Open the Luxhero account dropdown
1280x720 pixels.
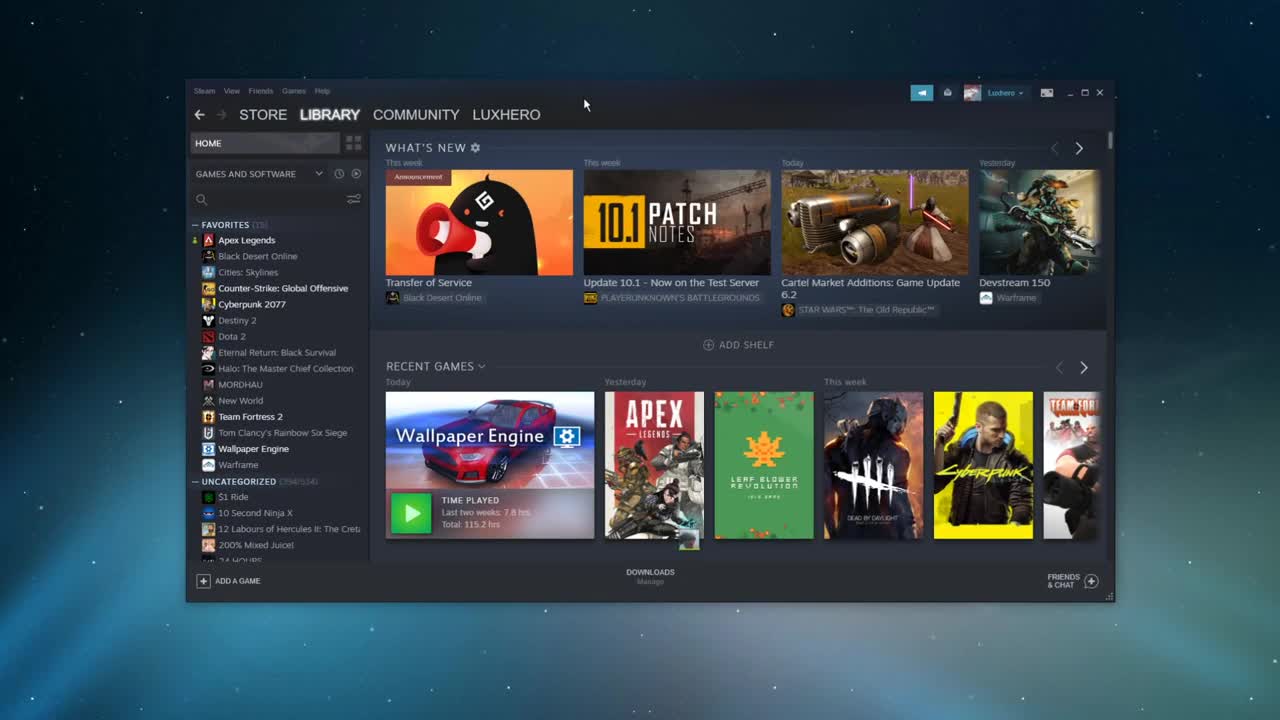tap(1005, 93)
